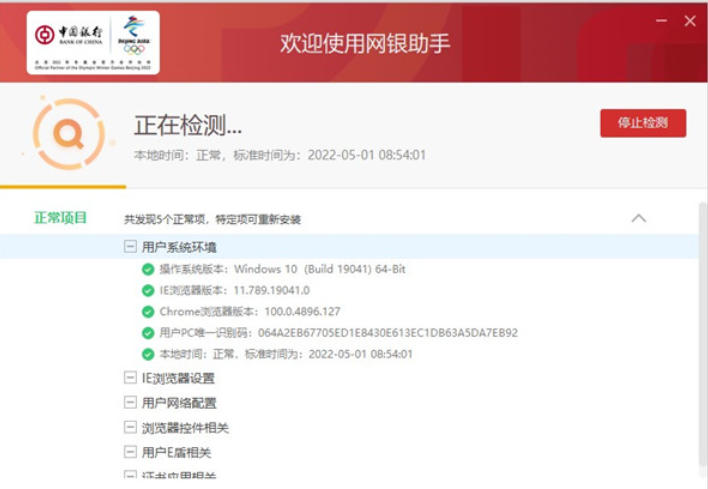Click green check beside Chrome浏览器版本
This screenshot has width=708, height=489.
coord(148,311)
